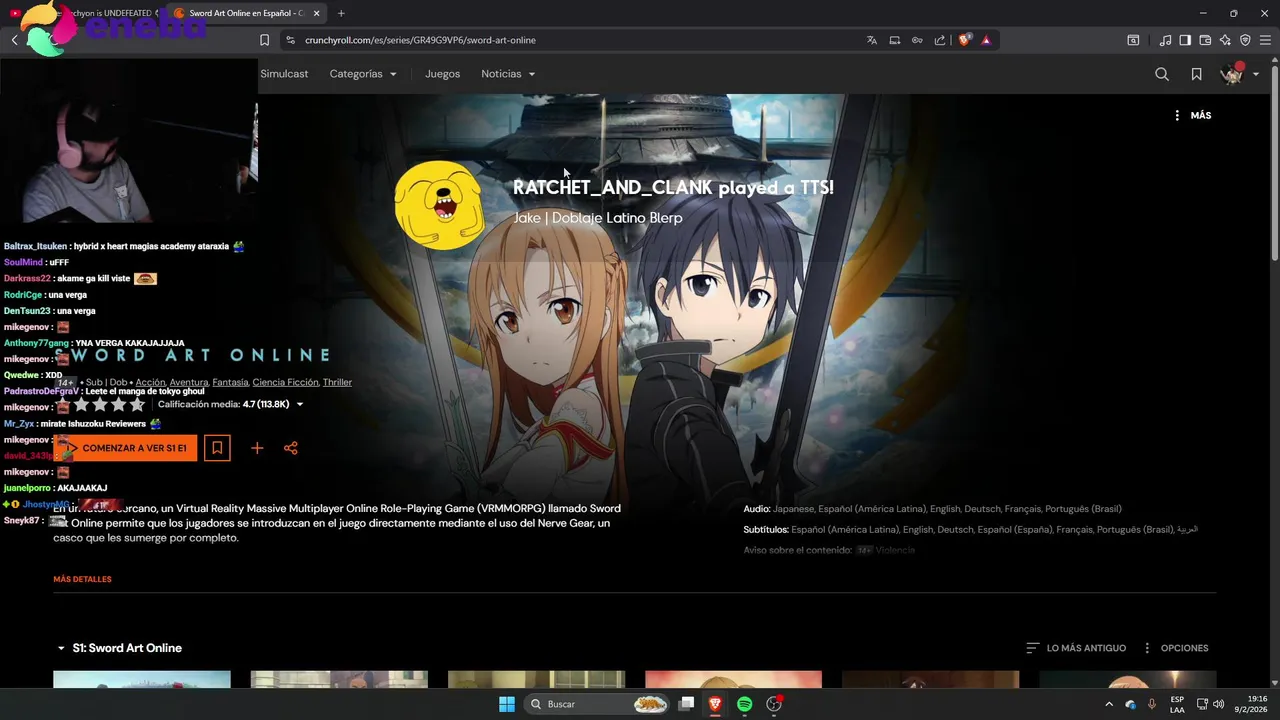Open the user profile avatar menu

[x=1231, y=74]
